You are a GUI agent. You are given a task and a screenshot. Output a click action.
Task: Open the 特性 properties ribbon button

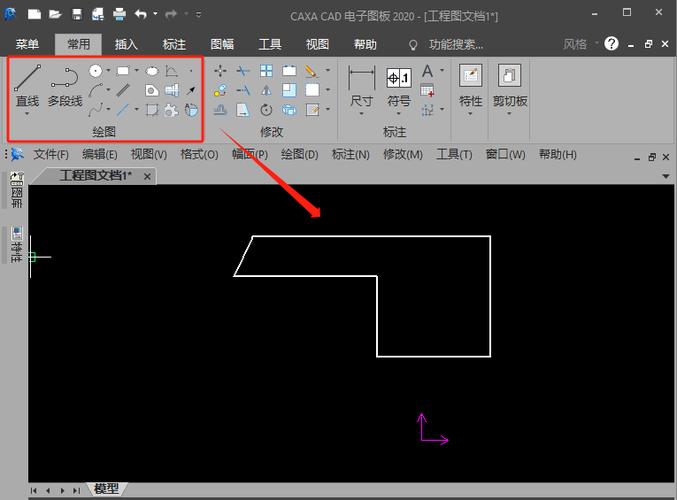pyautogui.click(x=470, y=85)
